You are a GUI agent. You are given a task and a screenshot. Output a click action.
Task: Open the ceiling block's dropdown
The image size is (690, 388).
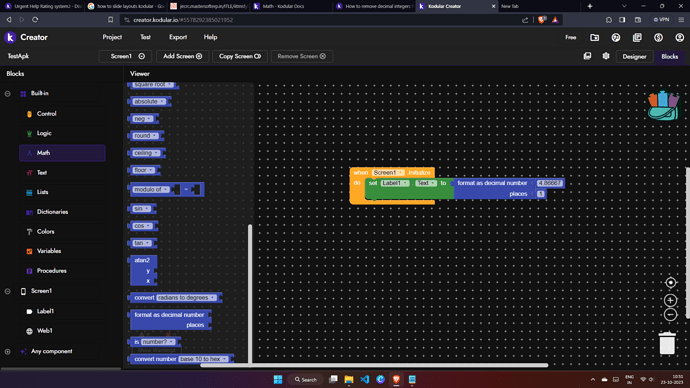147,153
